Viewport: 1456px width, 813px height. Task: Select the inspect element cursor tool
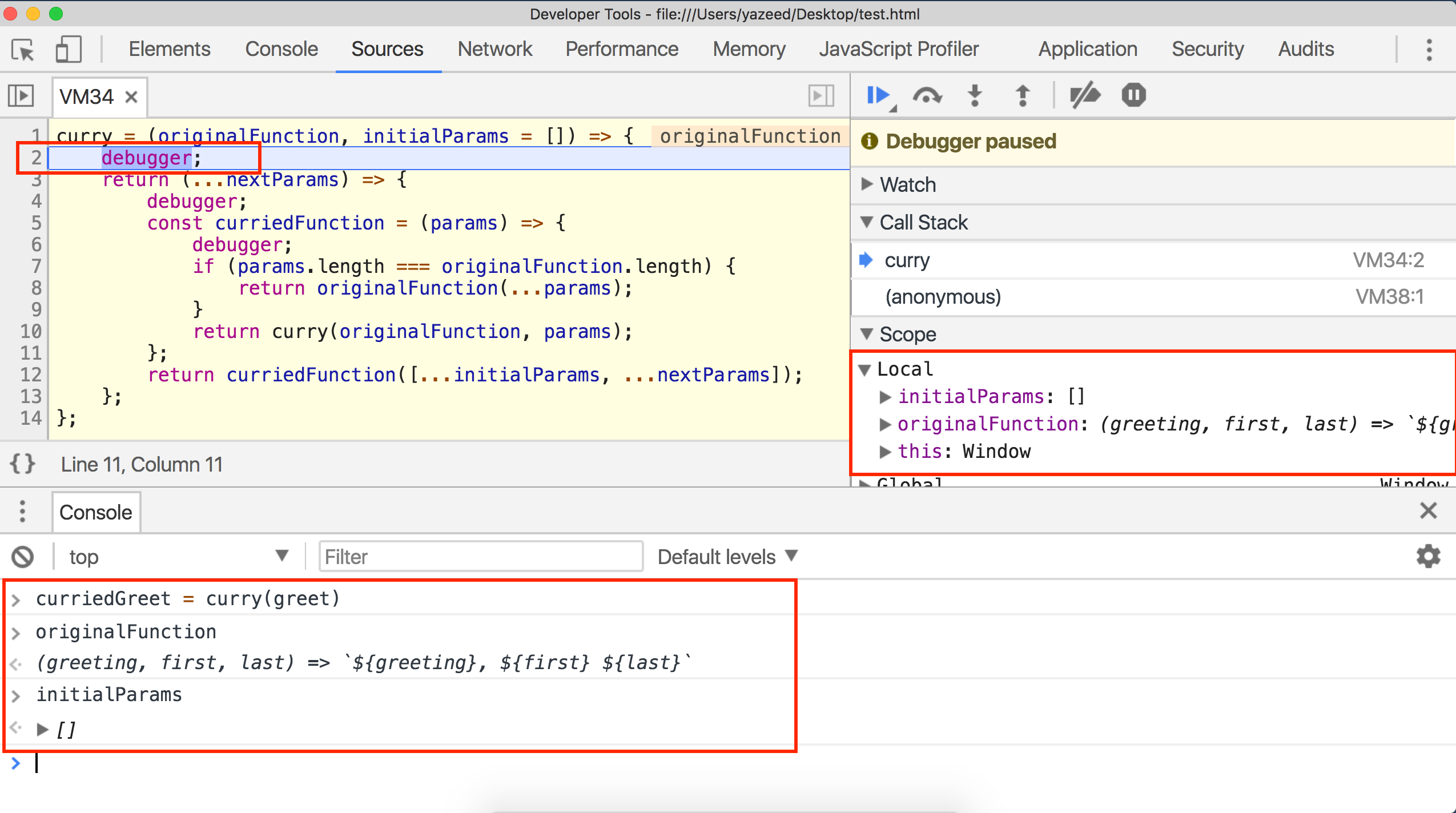pyautogui.click(x=22, y=50)
